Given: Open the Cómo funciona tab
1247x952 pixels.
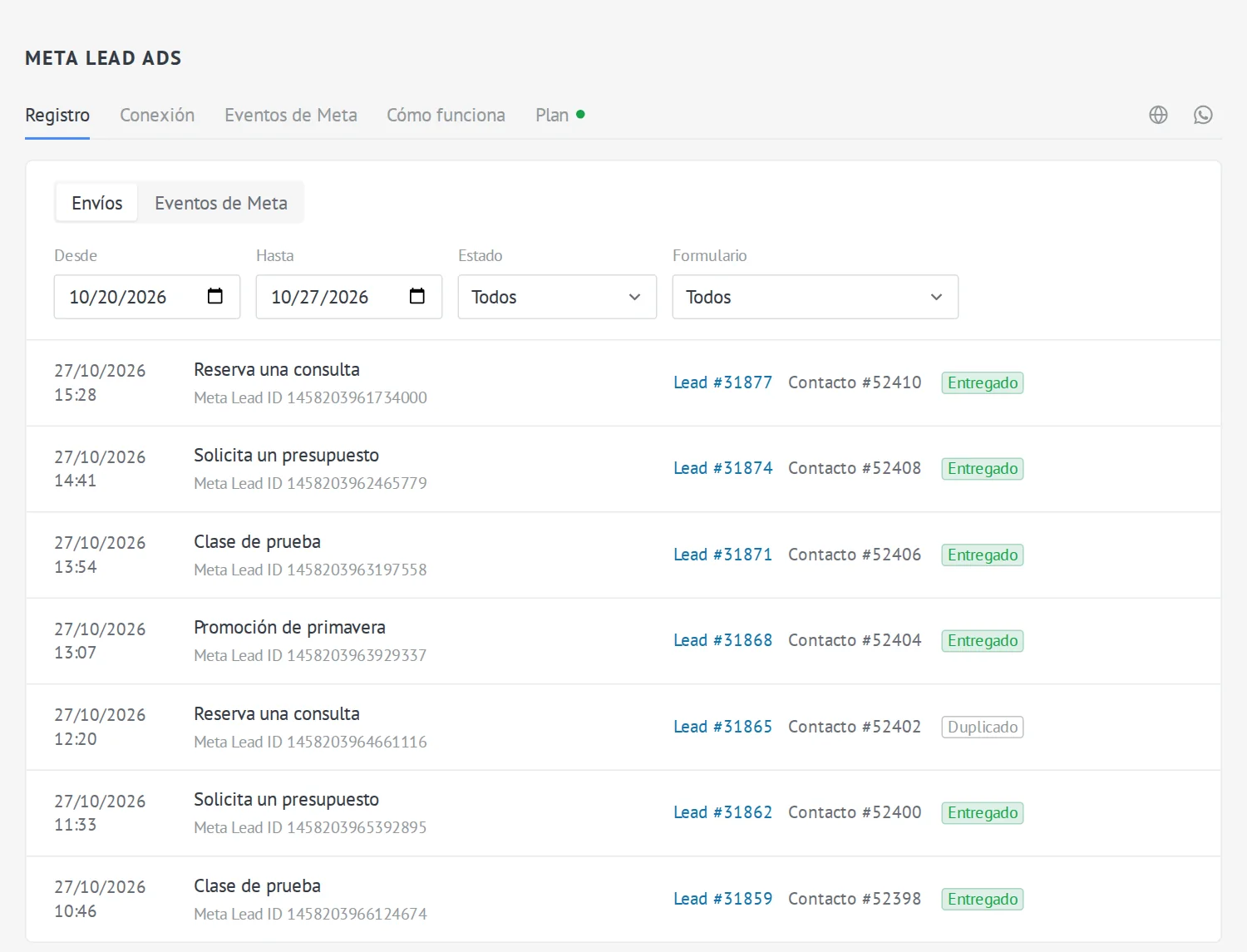Looking at the screenshot, I should (446, 115).
